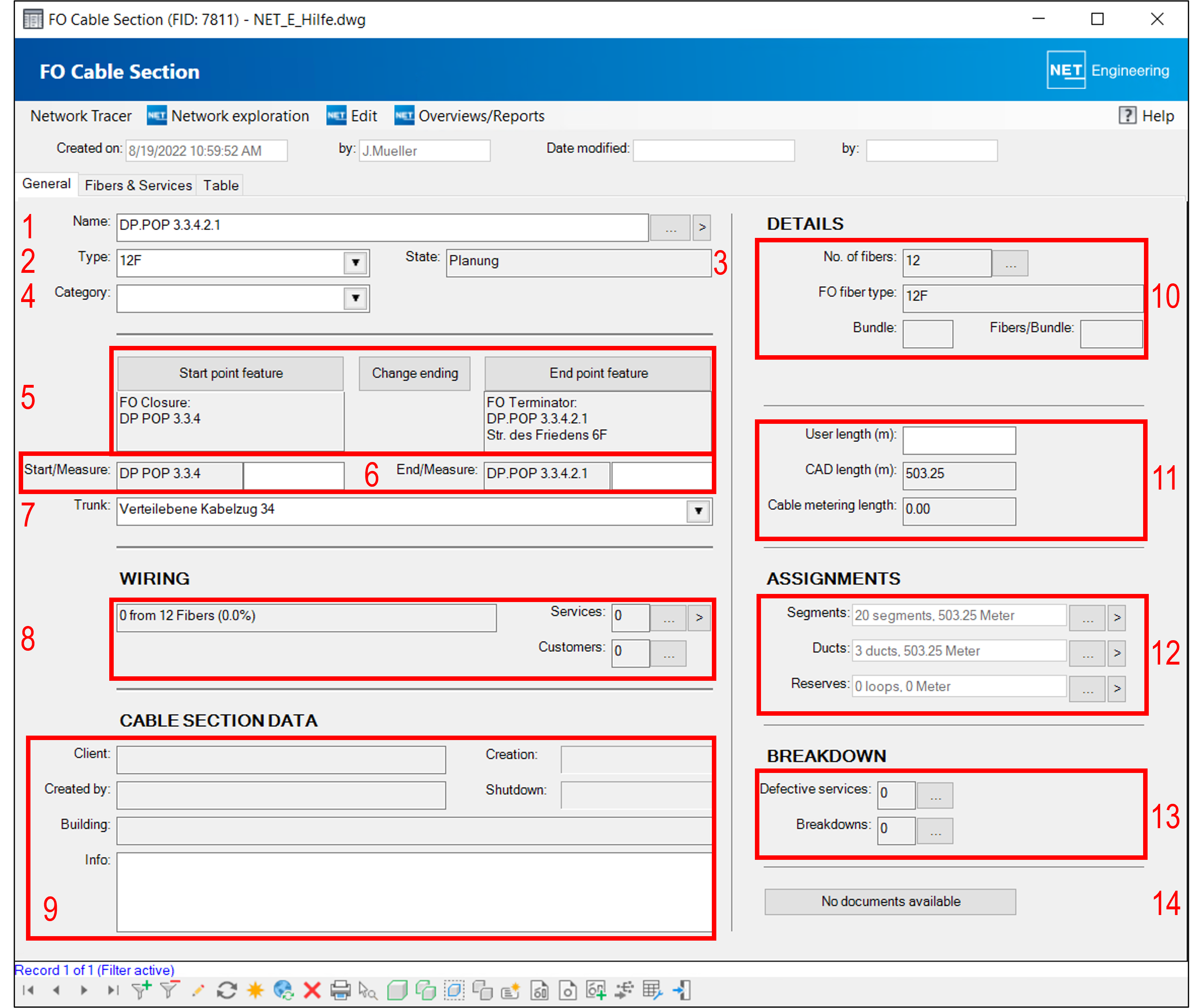Click the printer icon
Image resolution: width=1202 pixels, height=1008 pixels.
pyautogui.click(x=341, y=990)
